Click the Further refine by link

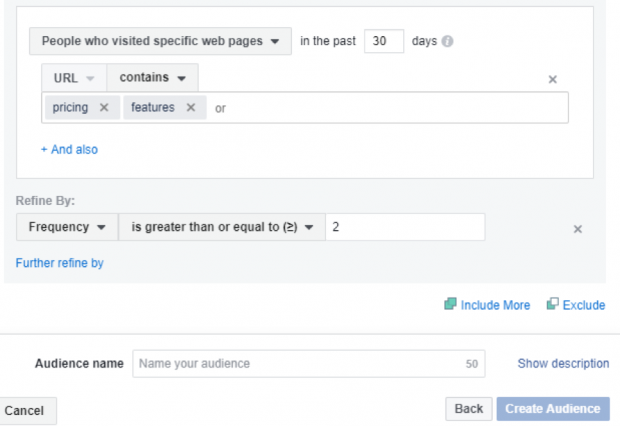59,263
